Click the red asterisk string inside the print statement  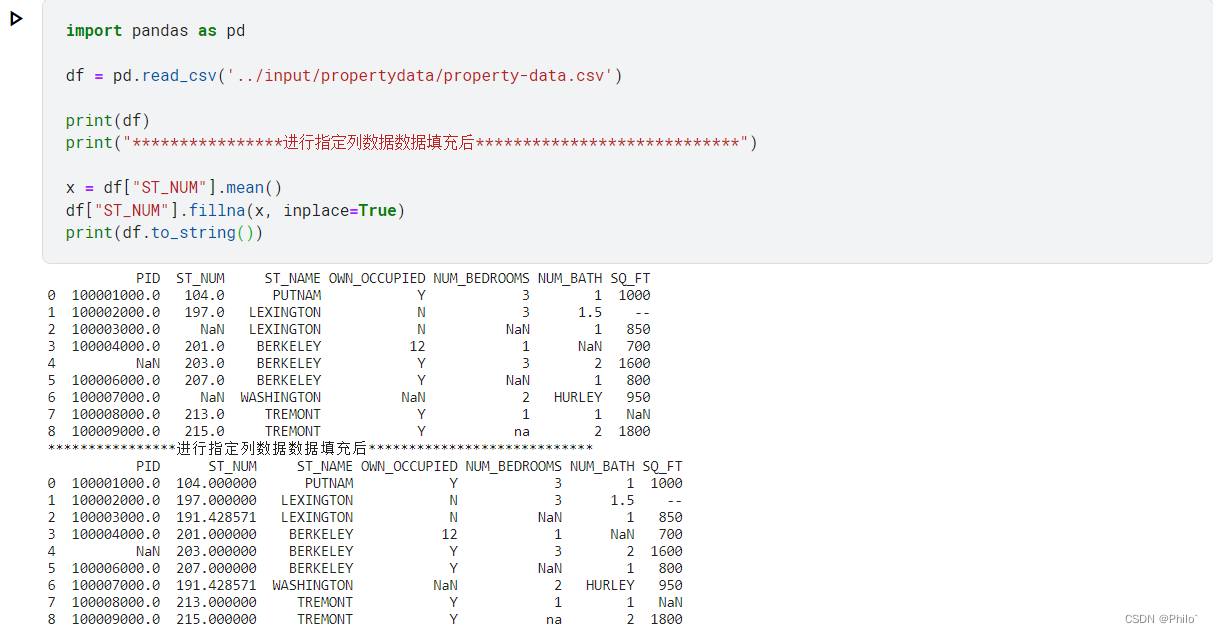(435, 143)
